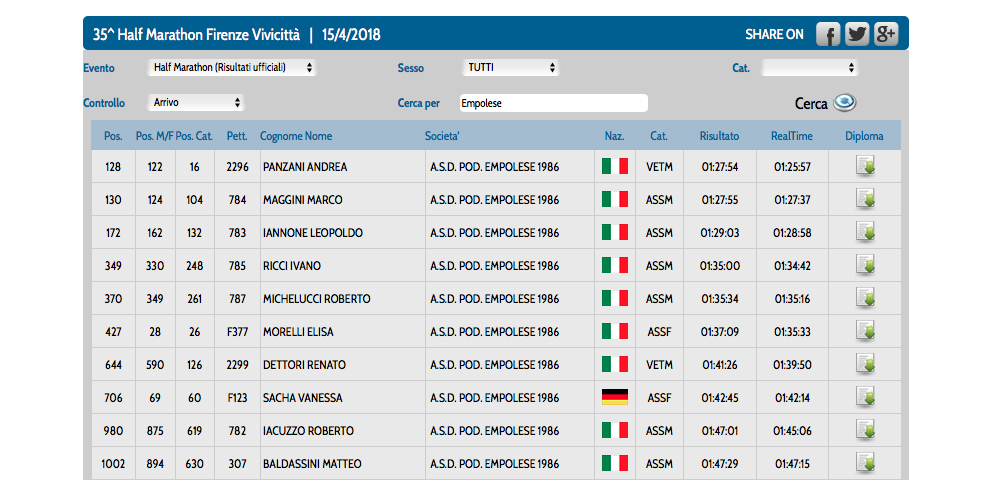Click the 35^ Half Marathon Firenze Vivicittà title
This screenshot has height=495, width=991.
click(197, 34)
